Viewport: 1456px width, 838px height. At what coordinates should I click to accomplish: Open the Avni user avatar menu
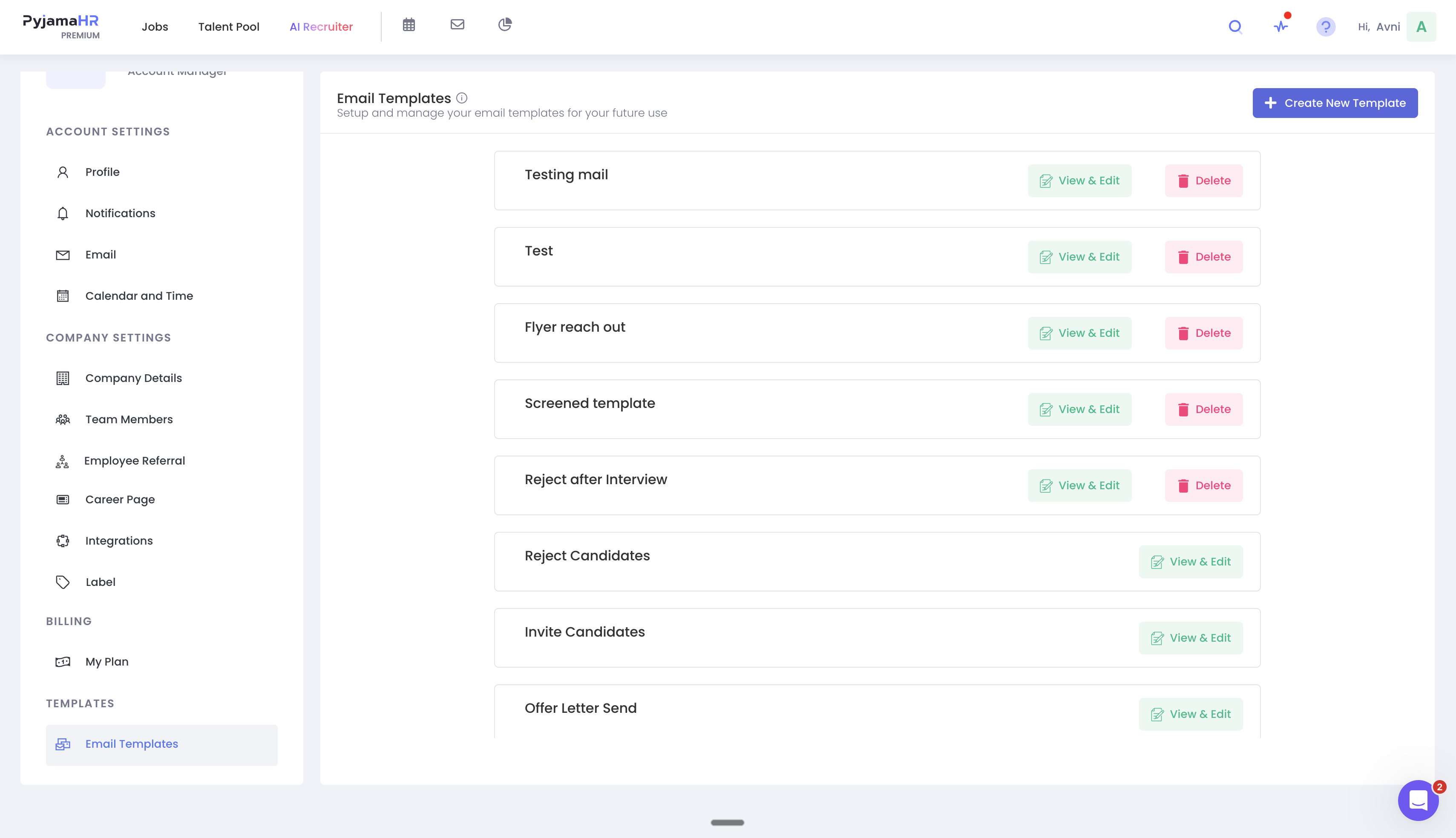coord(1421,26)
